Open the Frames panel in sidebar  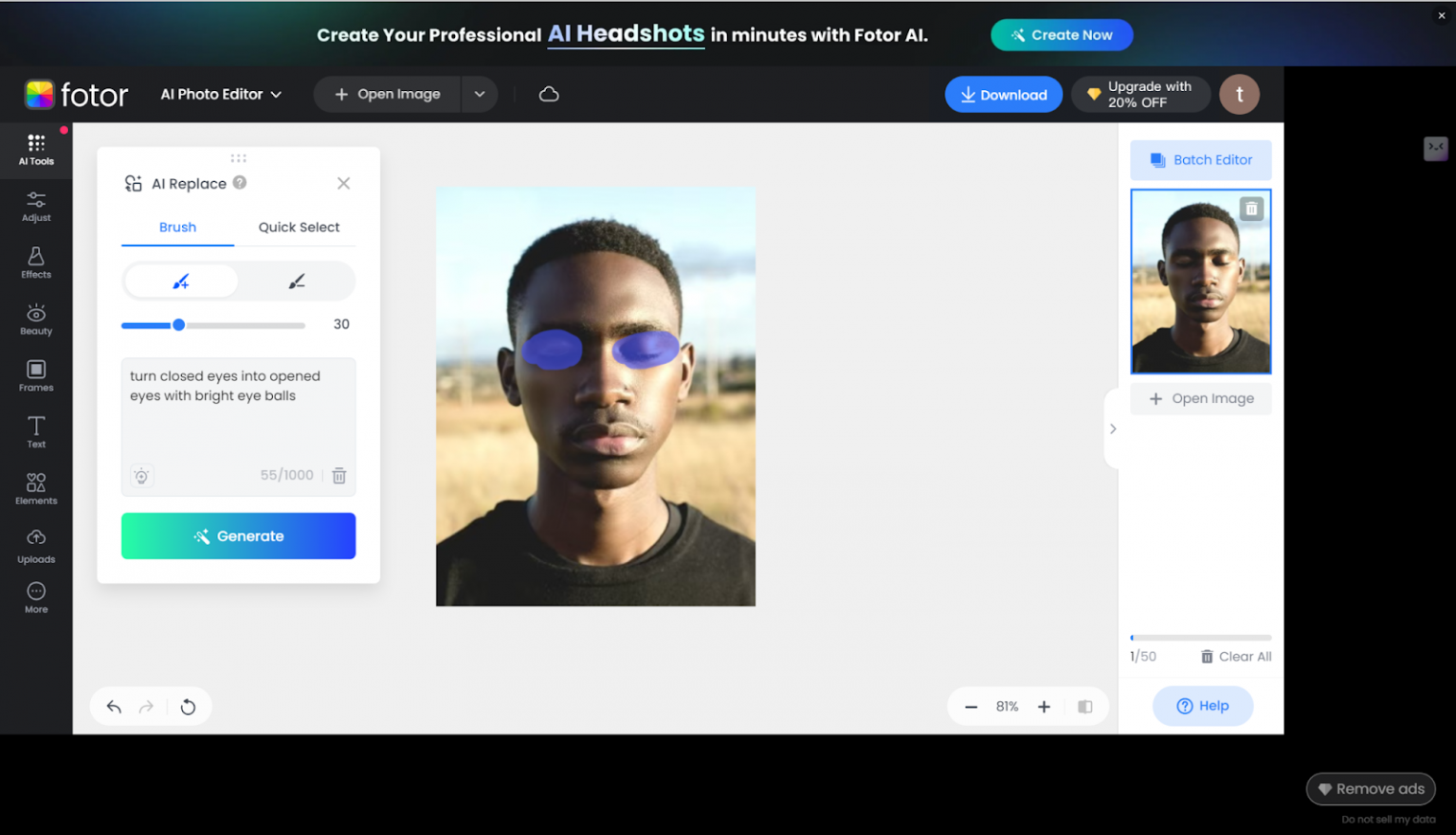(36, 376)
